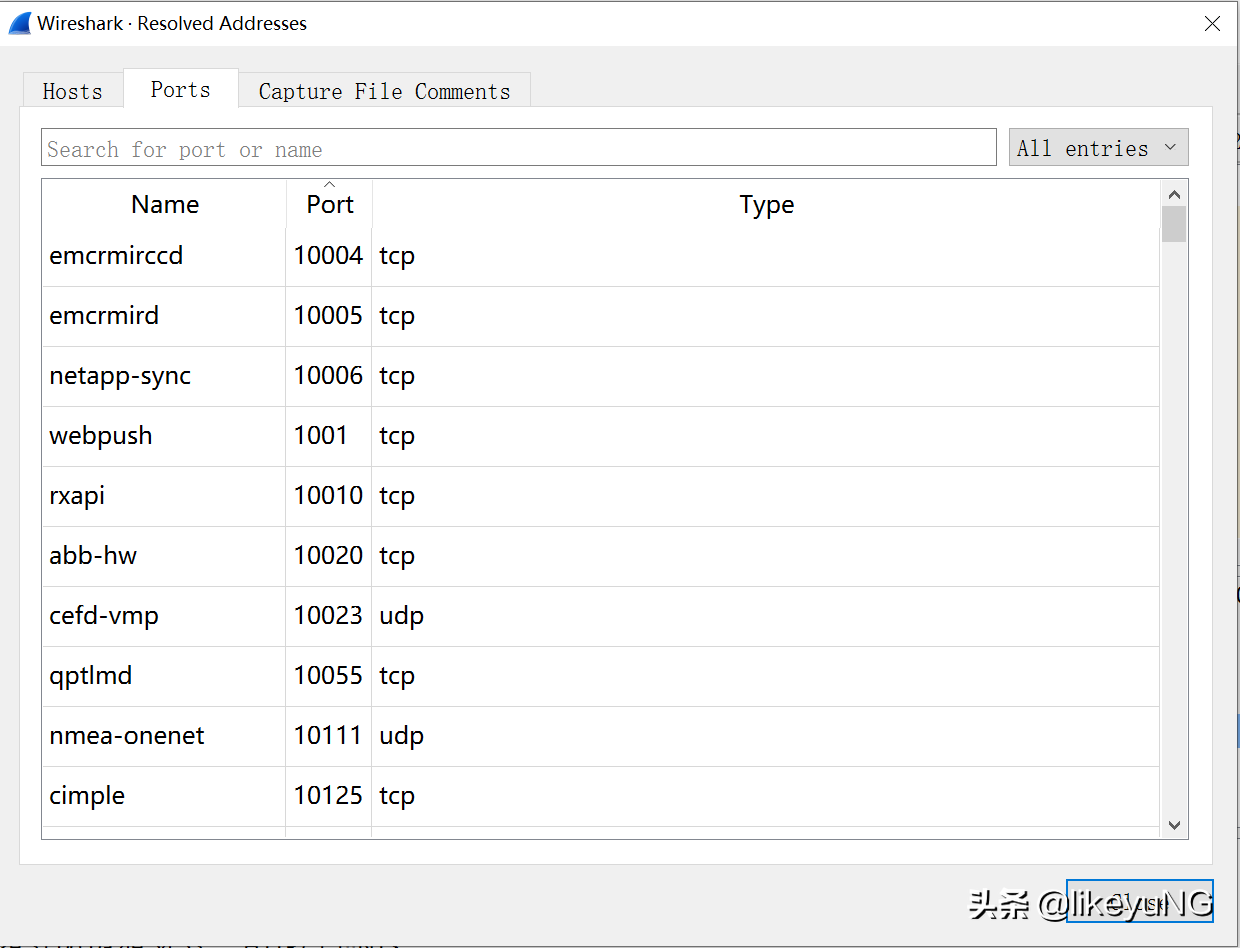This screenshot has height=948, width=1240.
Task: Click port number 10005
Action: point(328,316)
